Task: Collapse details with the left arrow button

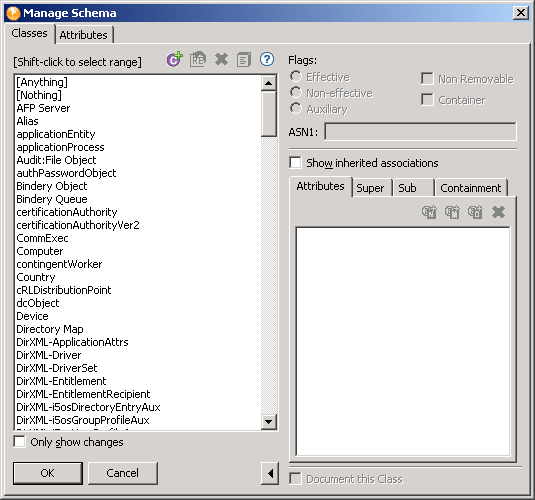Action: (x=270, y=473)
